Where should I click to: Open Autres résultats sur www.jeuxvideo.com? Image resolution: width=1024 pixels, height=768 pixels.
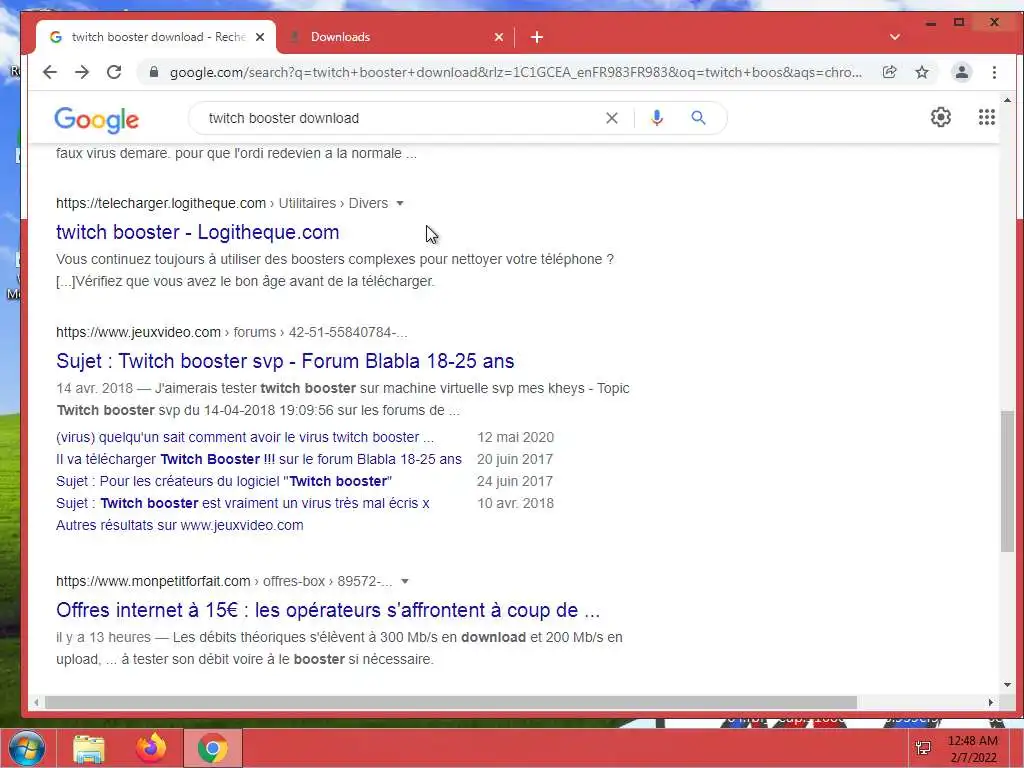180,525
